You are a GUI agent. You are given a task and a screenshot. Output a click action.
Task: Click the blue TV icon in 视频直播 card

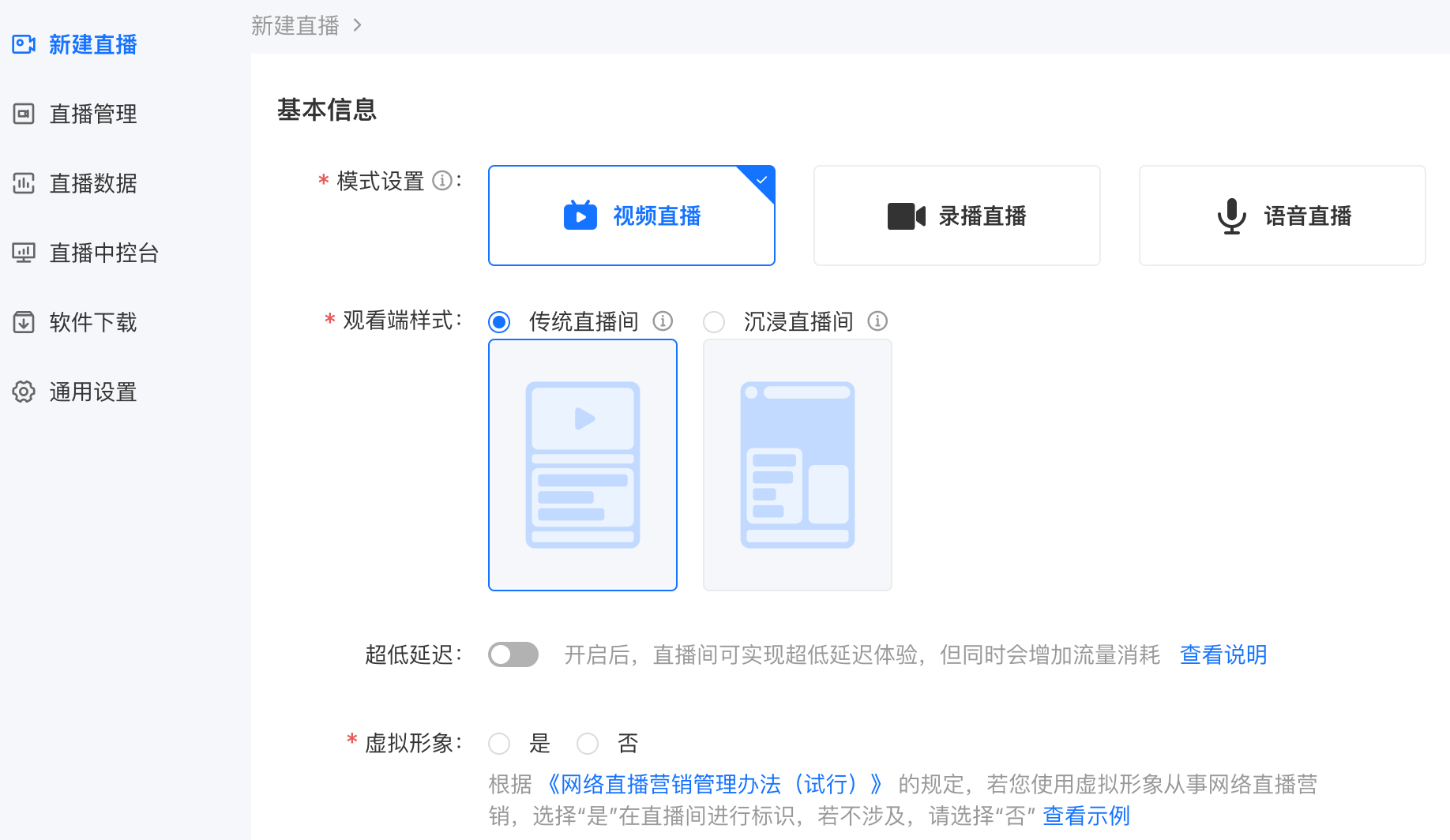point(580,216)
